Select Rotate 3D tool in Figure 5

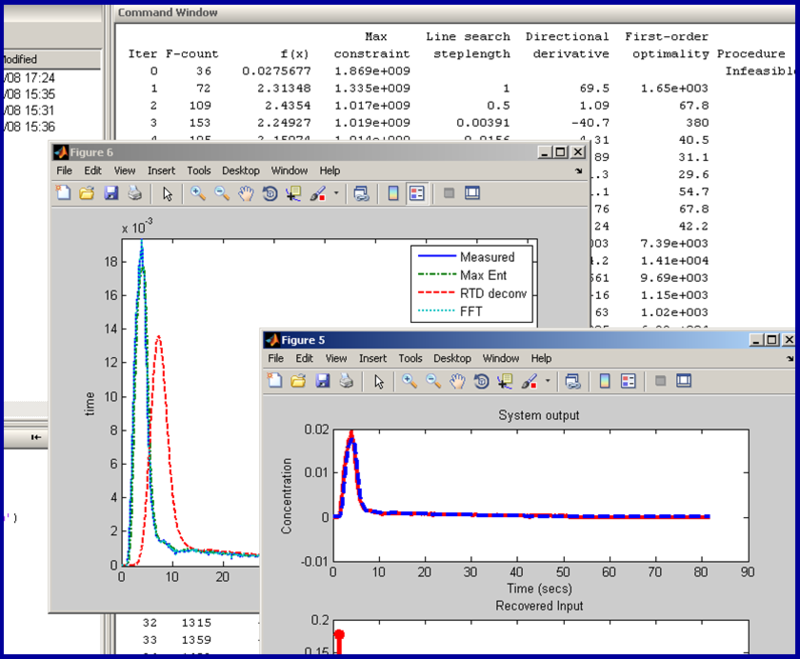[x=481, y=381]
